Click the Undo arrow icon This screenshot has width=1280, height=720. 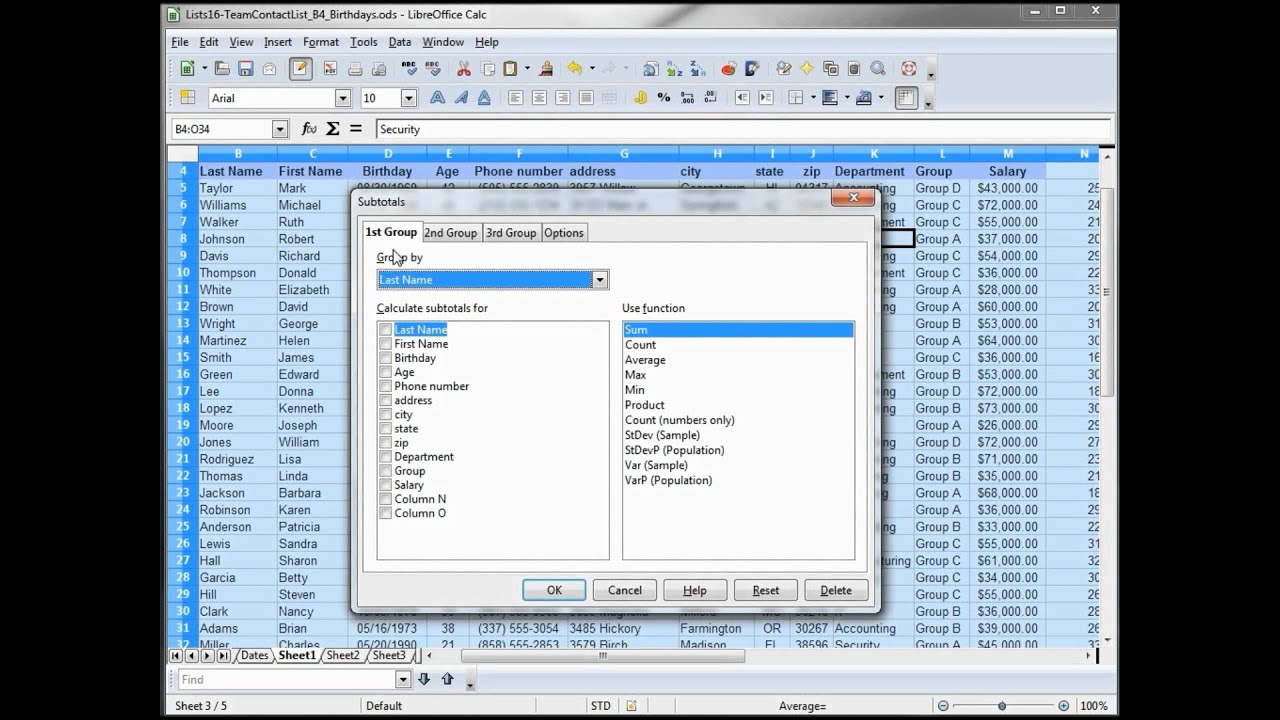pos(575,69)
